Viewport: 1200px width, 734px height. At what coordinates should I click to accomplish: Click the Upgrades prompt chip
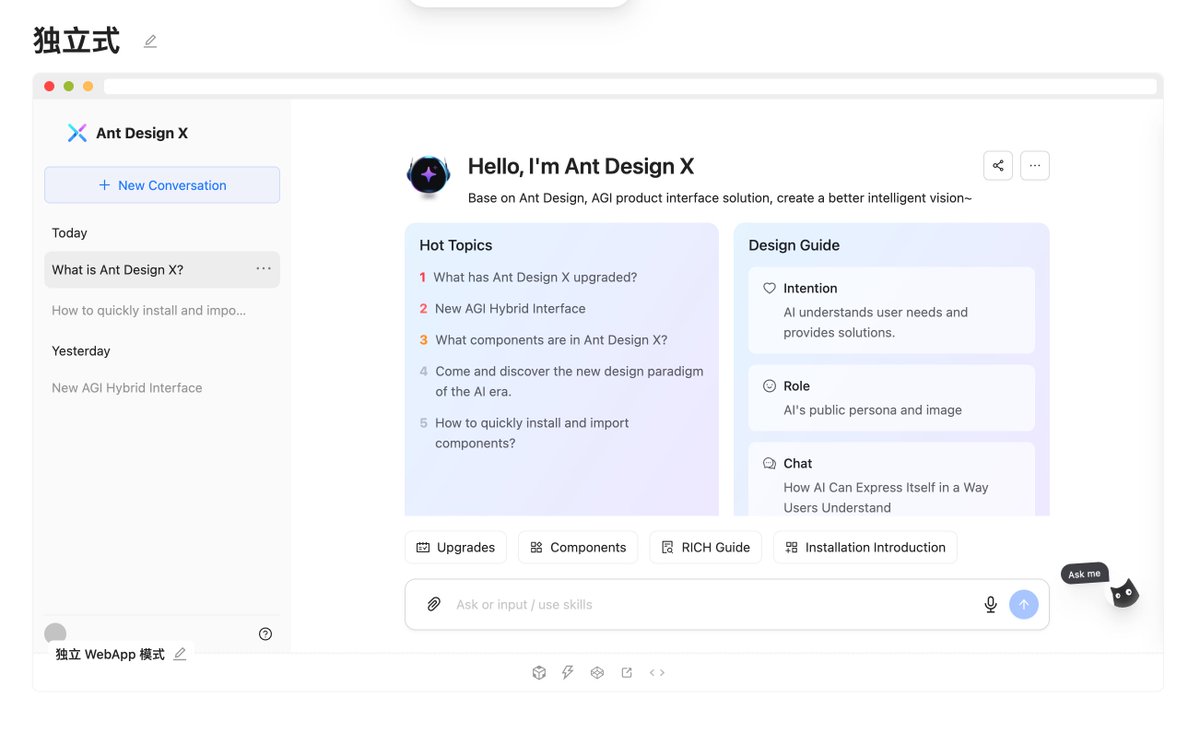tap(456, 547)
